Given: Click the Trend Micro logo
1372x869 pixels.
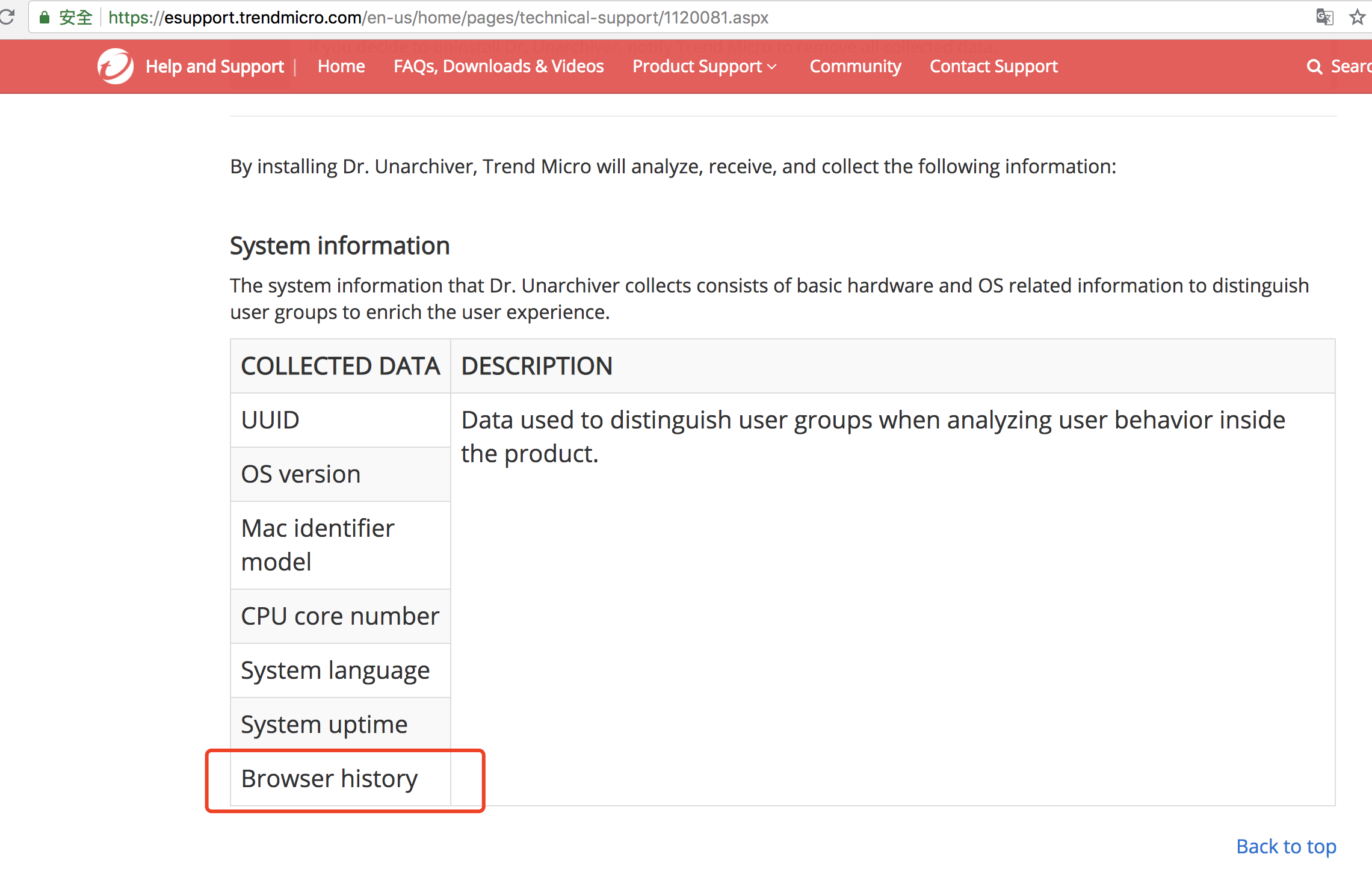Looking at the screenshot, I should tap(115, 66).
